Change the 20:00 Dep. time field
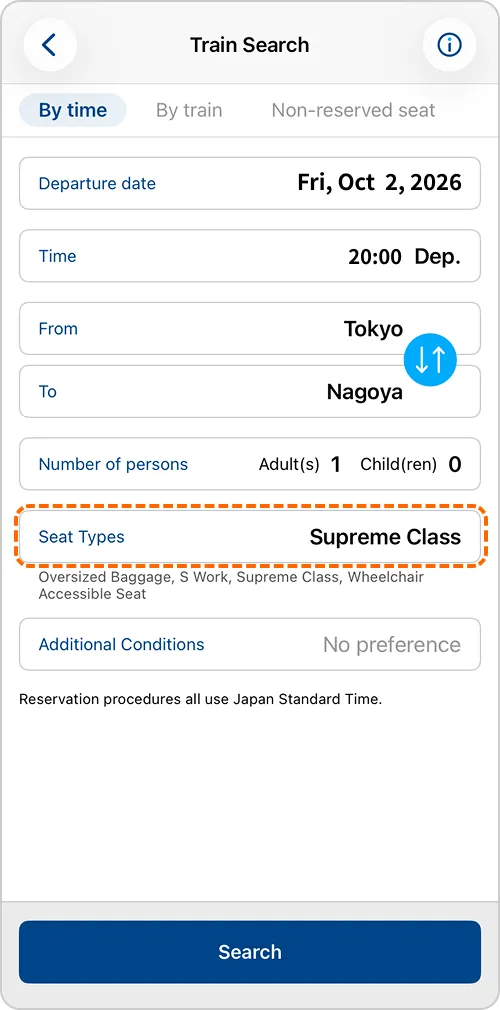The height and width of the screenshot is (1010, 500). point(250,256)
